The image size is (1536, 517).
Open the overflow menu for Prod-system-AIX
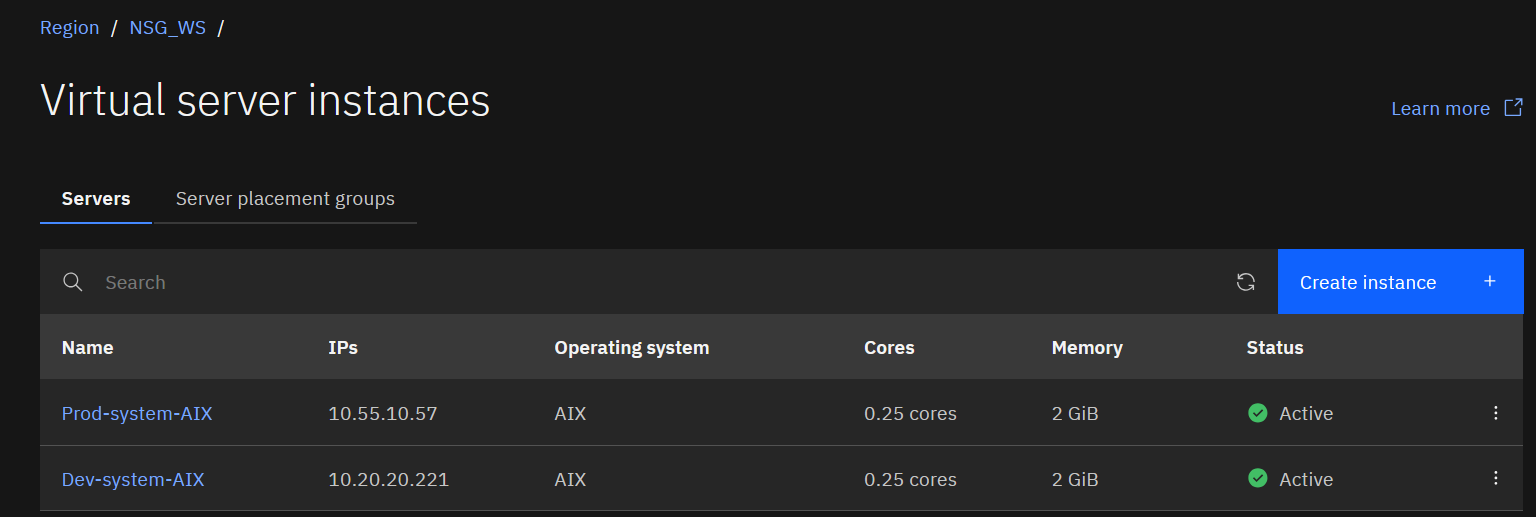click(1495, 413)
